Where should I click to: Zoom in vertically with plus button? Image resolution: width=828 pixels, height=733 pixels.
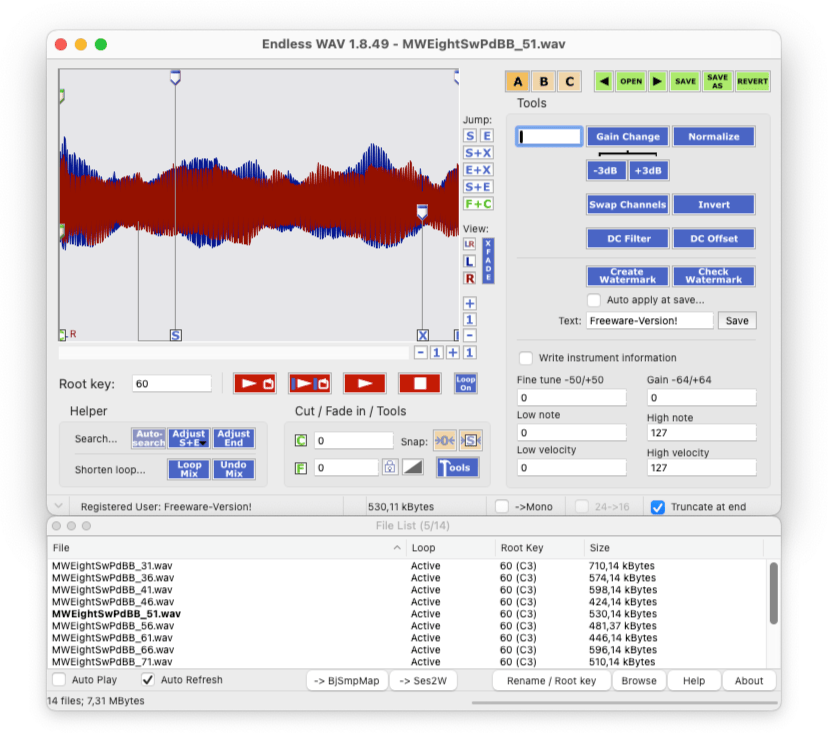[469, 303]
